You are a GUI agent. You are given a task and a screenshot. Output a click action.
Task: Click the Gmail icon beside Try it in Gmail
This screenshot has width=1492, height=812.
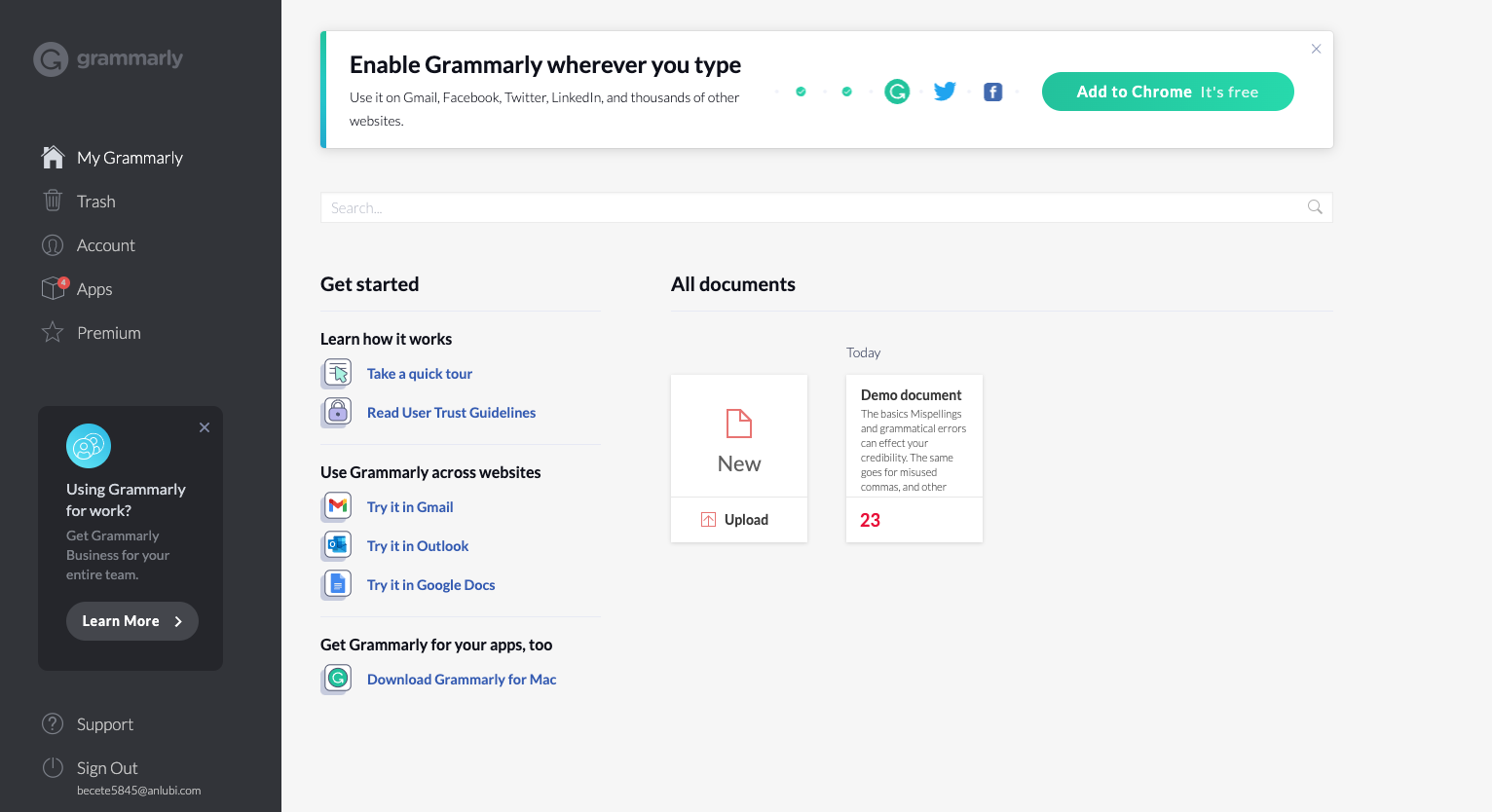(x=336, y=506)
